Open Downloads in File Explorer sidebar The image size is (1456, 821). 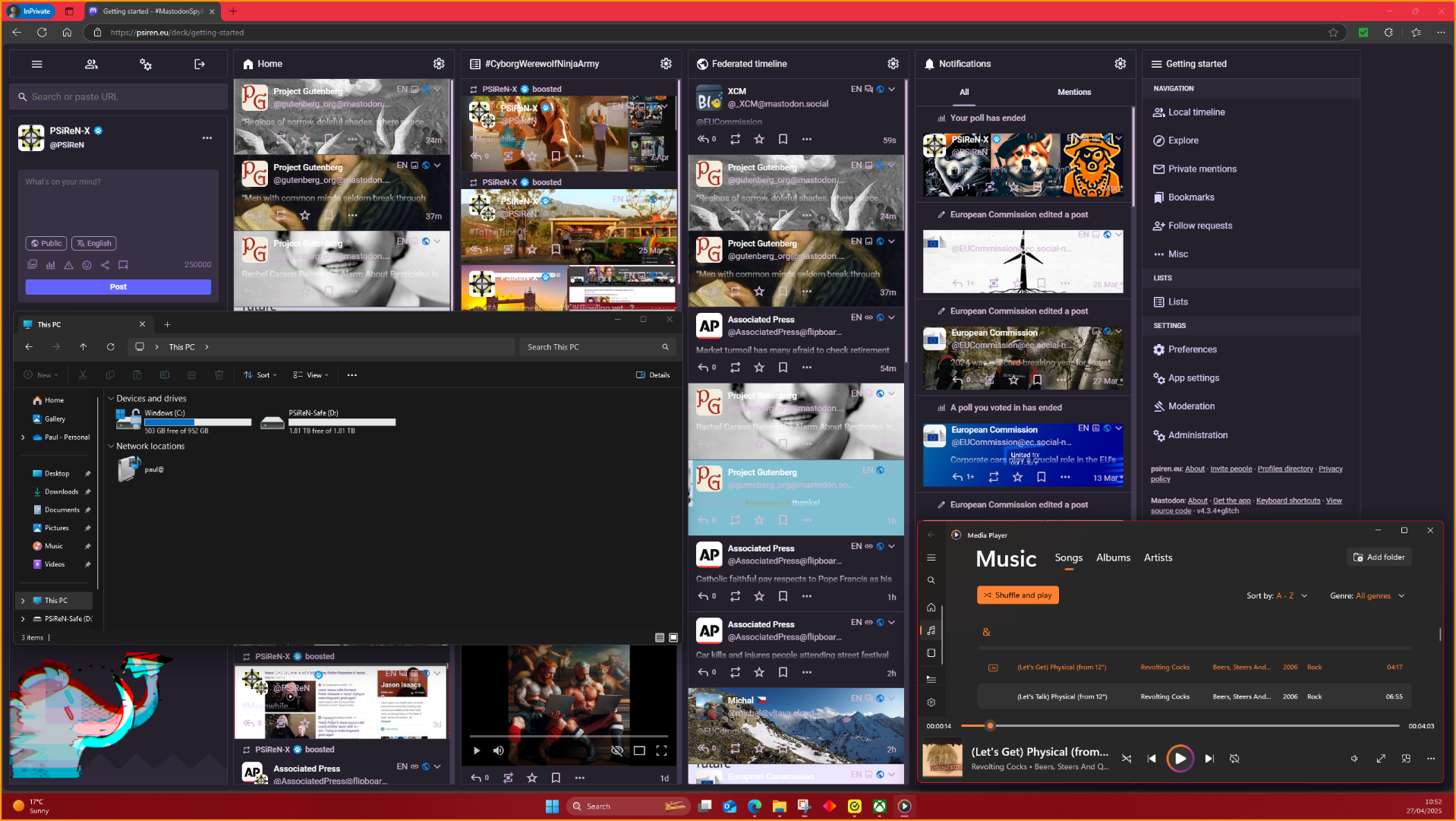coord(61,492)
